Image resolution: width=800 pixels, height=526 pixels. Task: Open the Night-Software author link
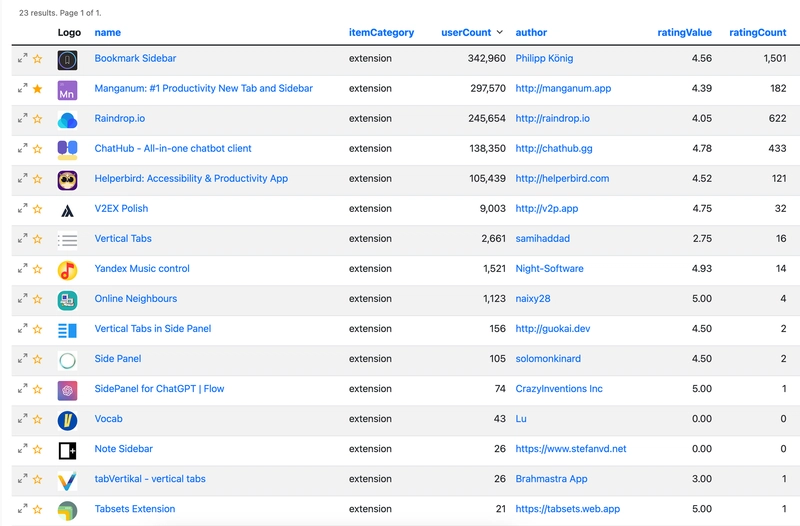click(549, 268)
